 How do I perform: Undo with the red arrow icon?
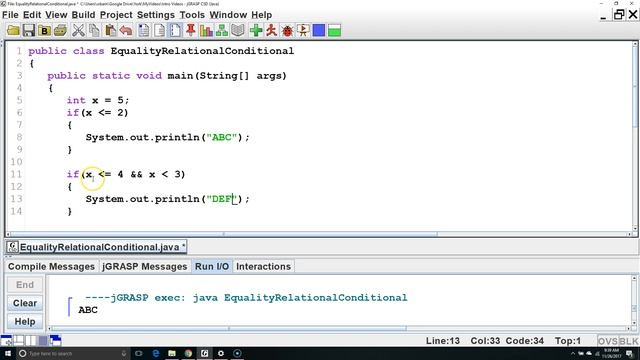(126, 31)
